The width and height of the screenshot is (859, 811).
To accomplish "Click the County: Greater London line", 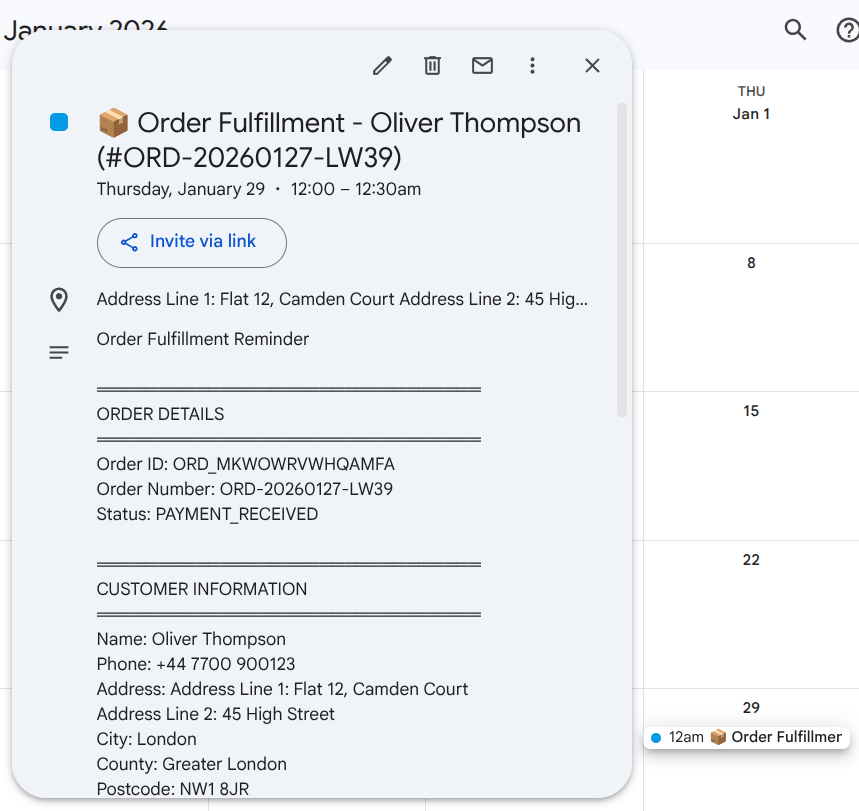I will 192,764.
